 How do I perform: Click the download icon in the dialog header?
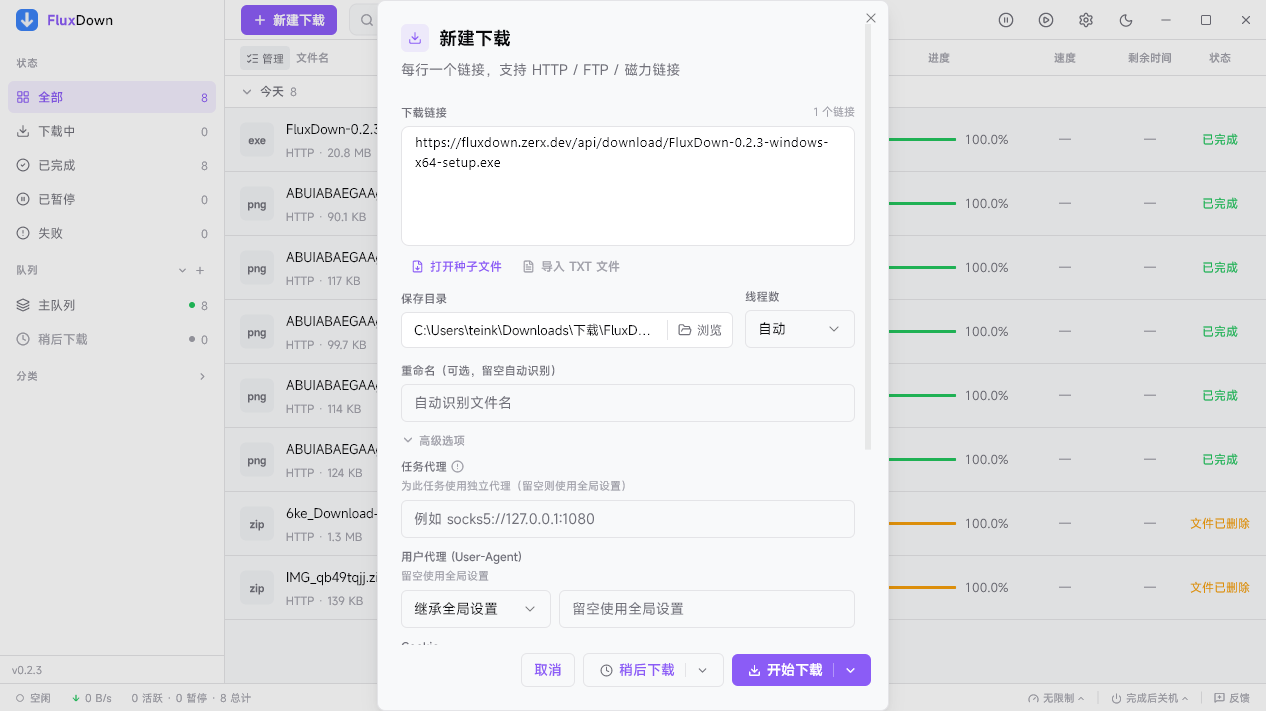pyautogui.click(x=415, y=38)
